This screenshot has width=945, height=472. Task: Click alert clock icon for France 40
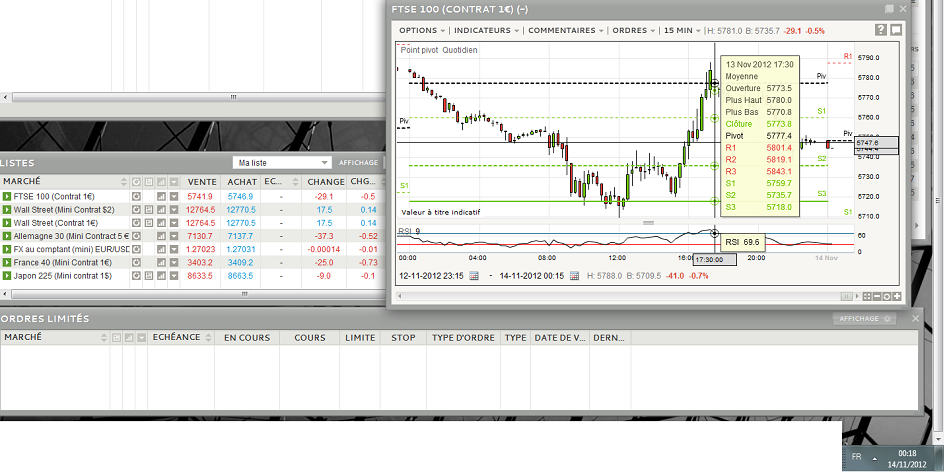(136, 262)
